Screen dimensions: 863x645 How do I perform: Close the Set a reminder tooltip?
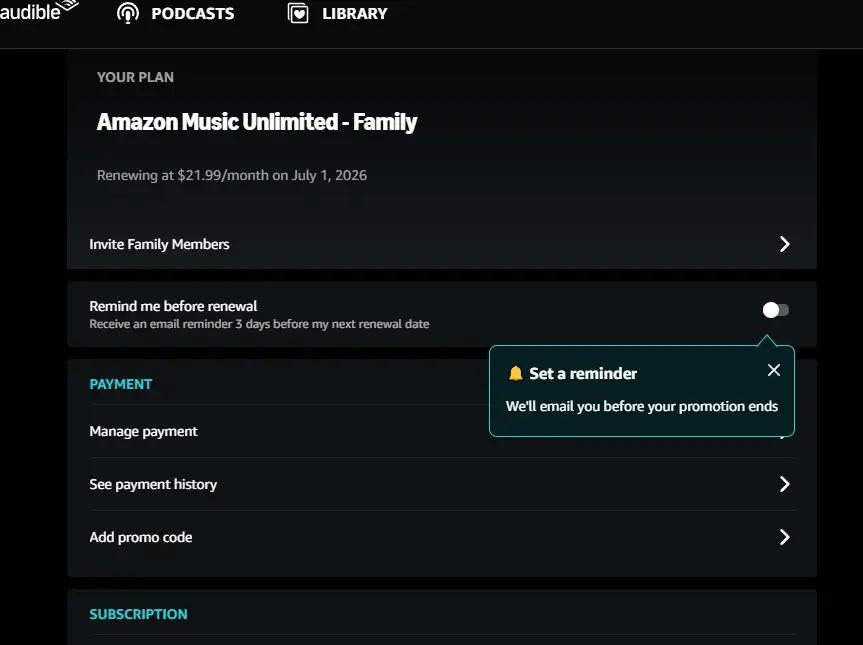coord(773,370)
